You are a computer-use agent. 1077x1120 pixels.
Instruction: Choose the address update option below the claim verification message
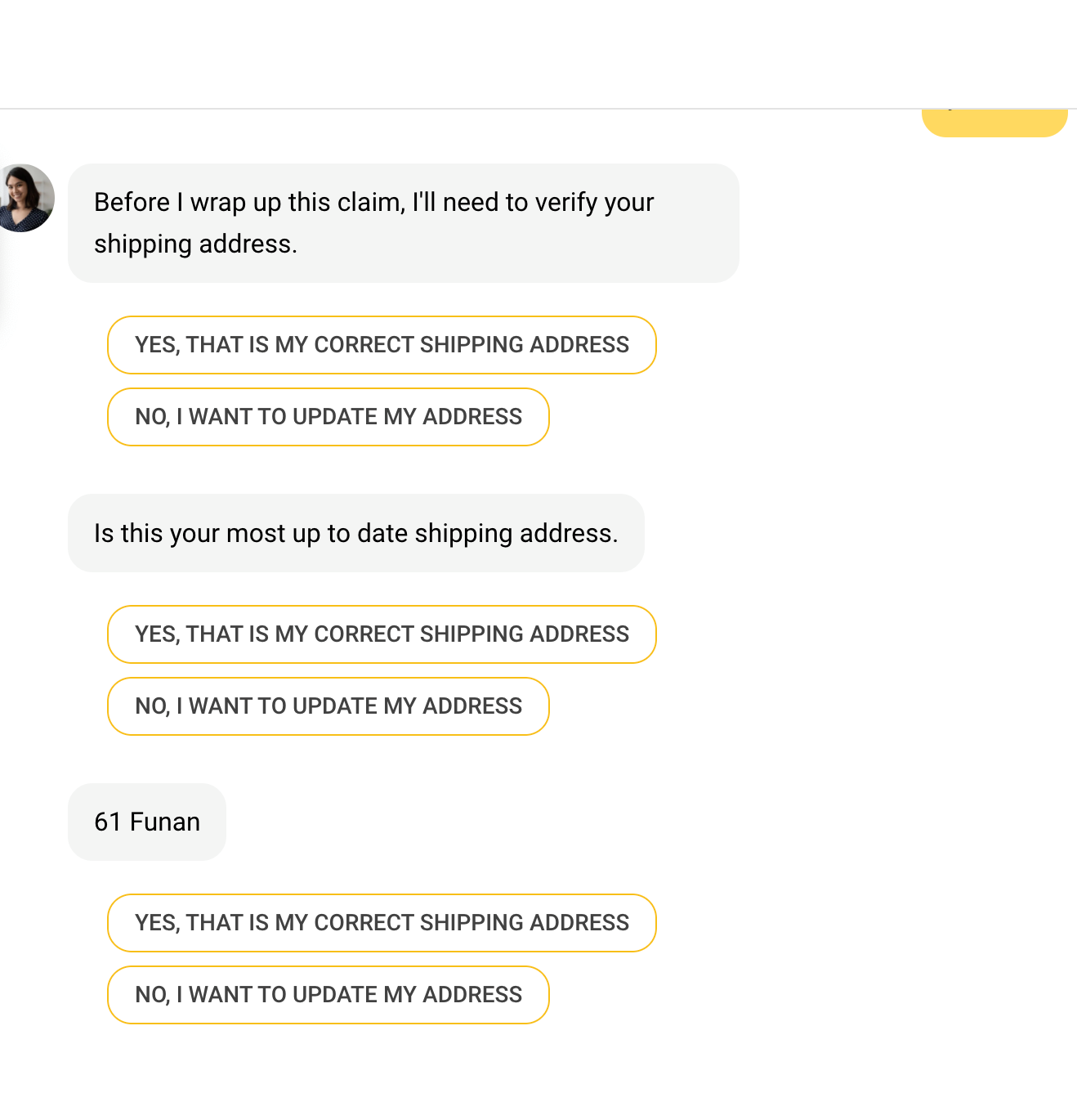click(328, 417)
